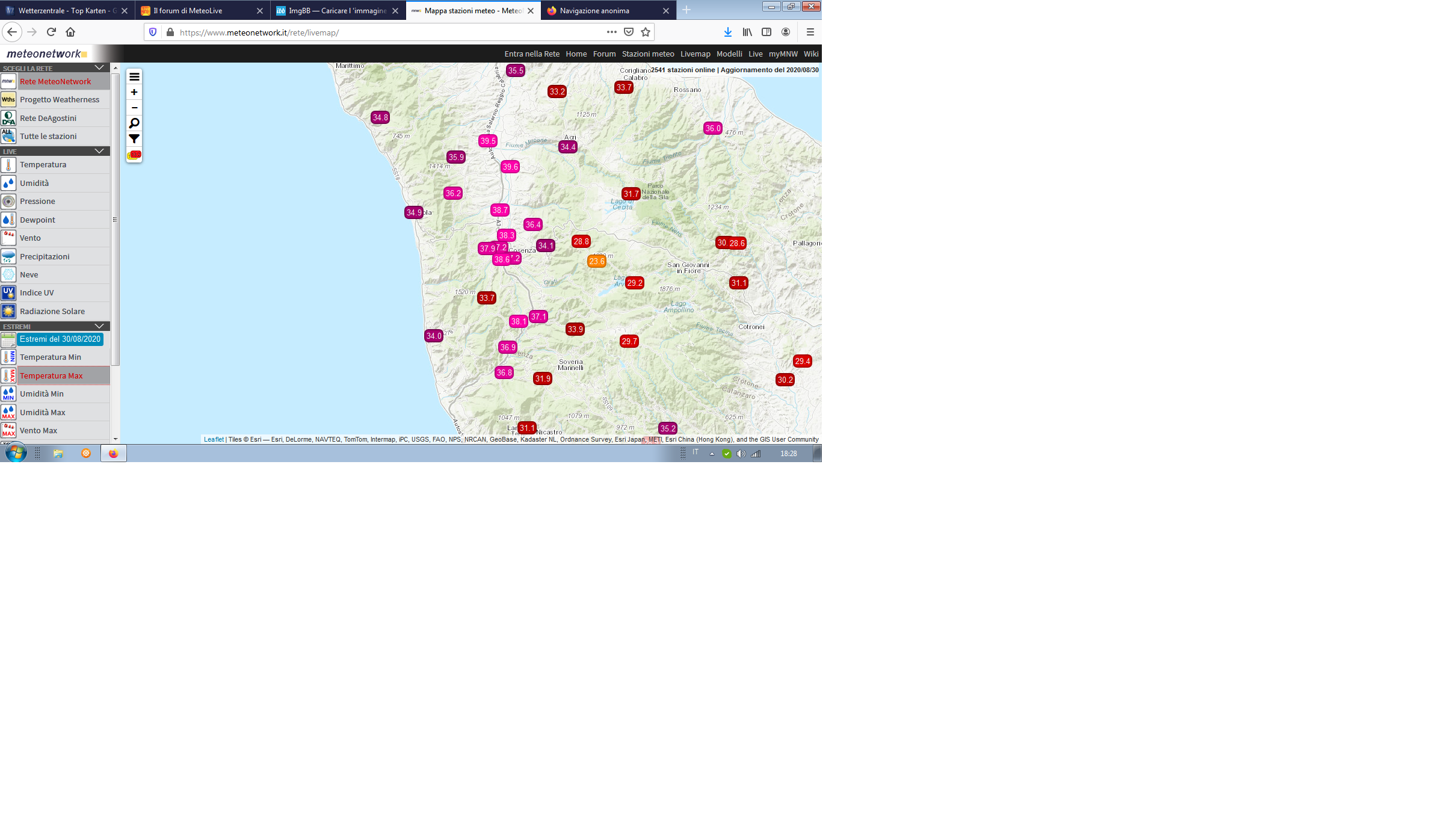Select the Temperatura thermometer icon
This screenshot has width=1456, height=840.
(8, 164)
